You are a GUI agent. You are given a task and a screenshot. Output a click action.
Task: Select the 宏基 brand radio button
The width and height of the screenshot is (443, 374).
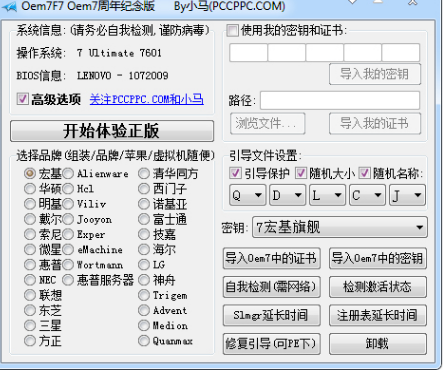click(x=30, y=173)
